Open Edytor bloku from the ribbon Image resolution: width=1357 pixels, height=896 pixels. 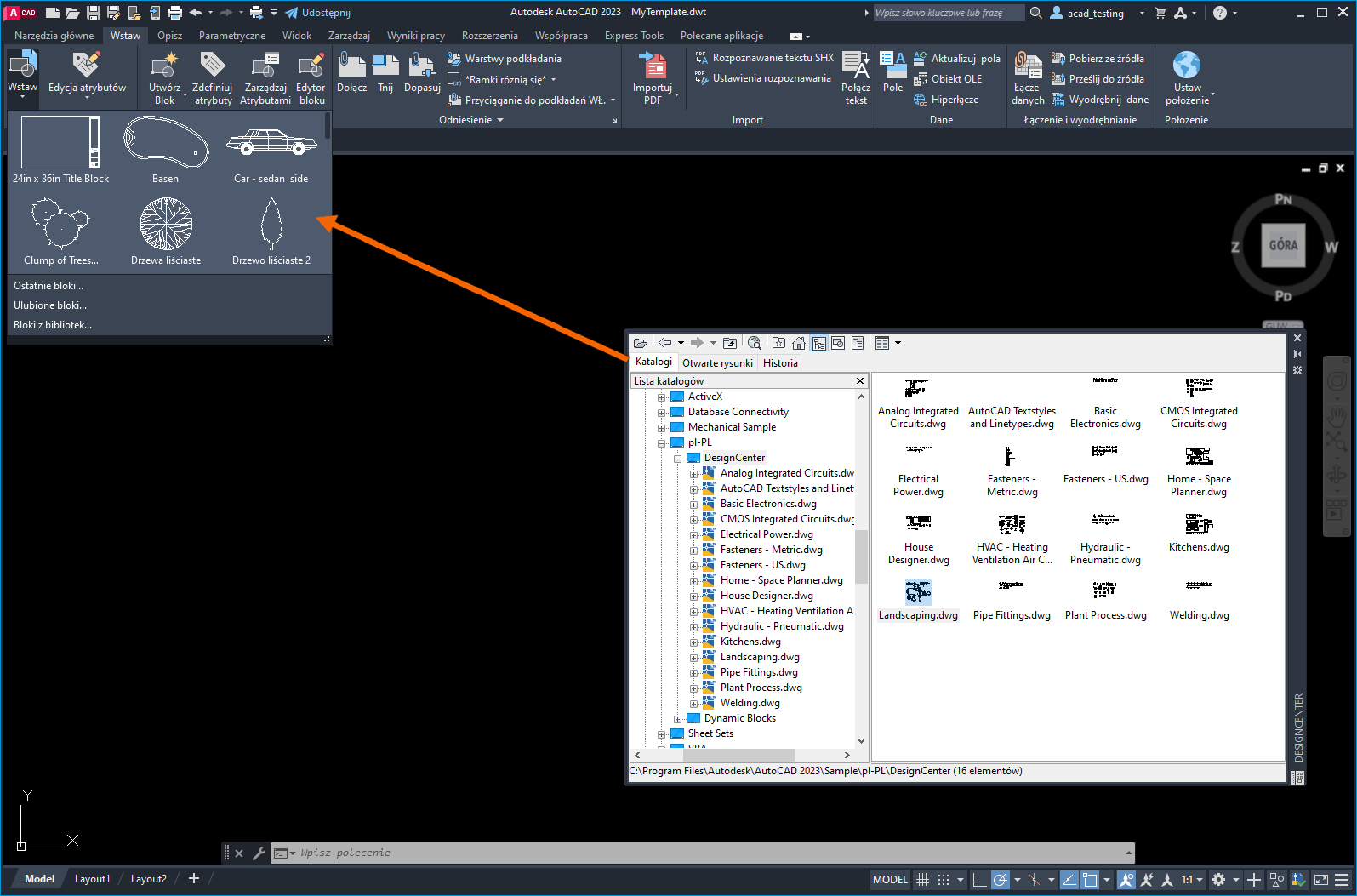click(x=311, y=78)
